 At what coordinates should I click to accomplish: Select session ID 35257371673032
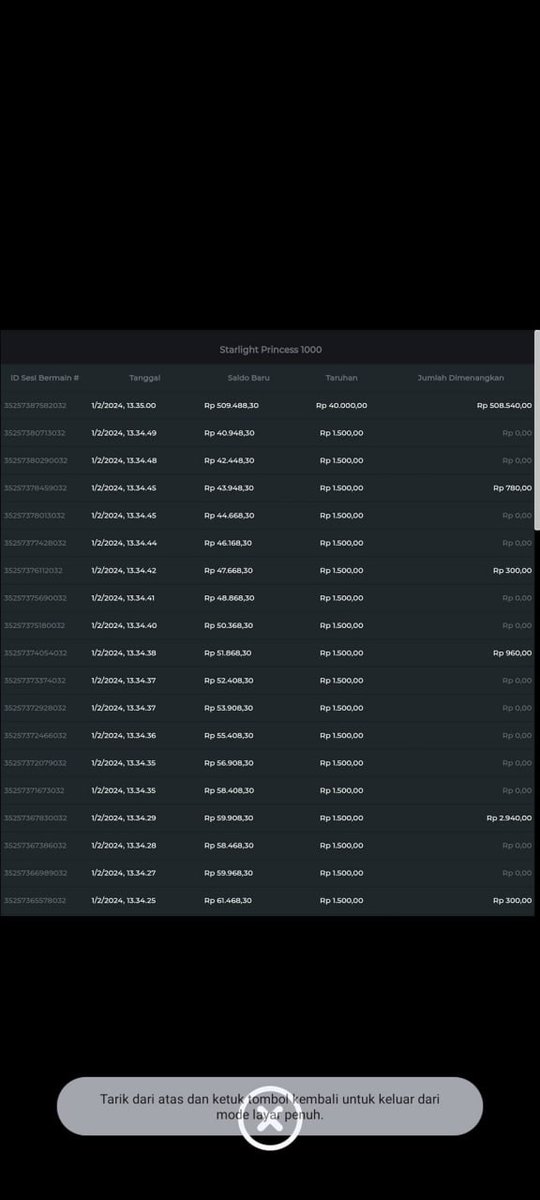35,790
